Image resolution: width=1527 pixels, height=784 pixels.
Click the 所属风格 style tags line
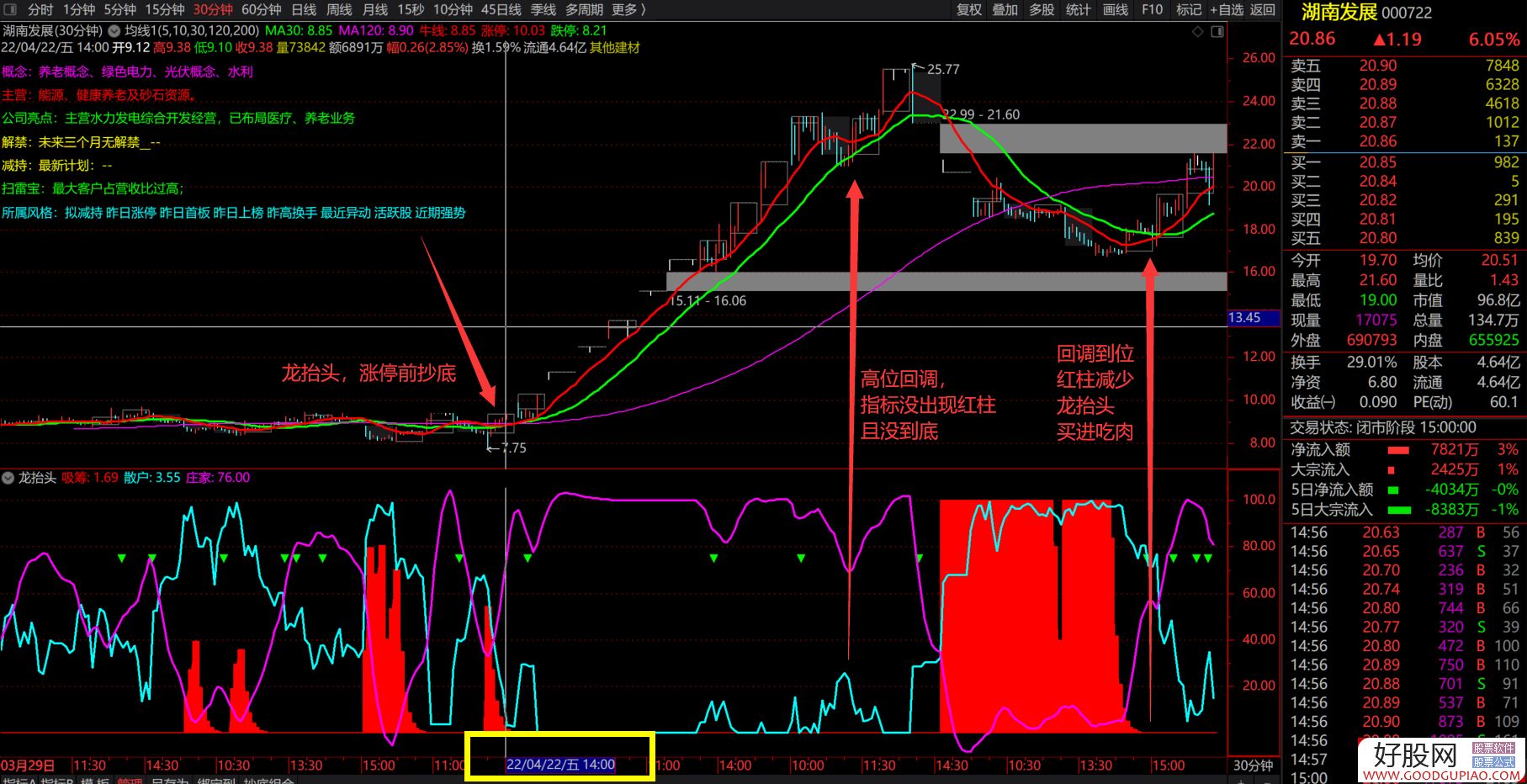point(233,213)
